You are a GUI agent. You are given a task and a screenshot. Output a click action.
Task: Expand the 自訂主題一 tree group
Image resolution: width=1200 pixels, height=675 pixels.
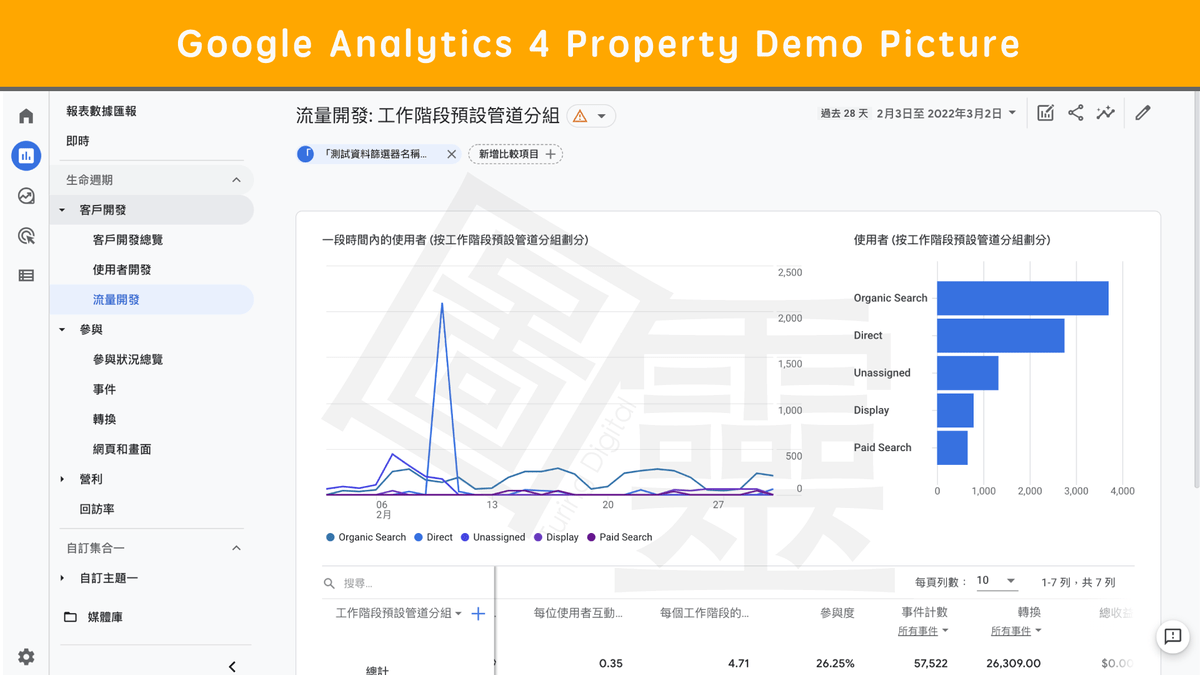(x=62, y=578)
